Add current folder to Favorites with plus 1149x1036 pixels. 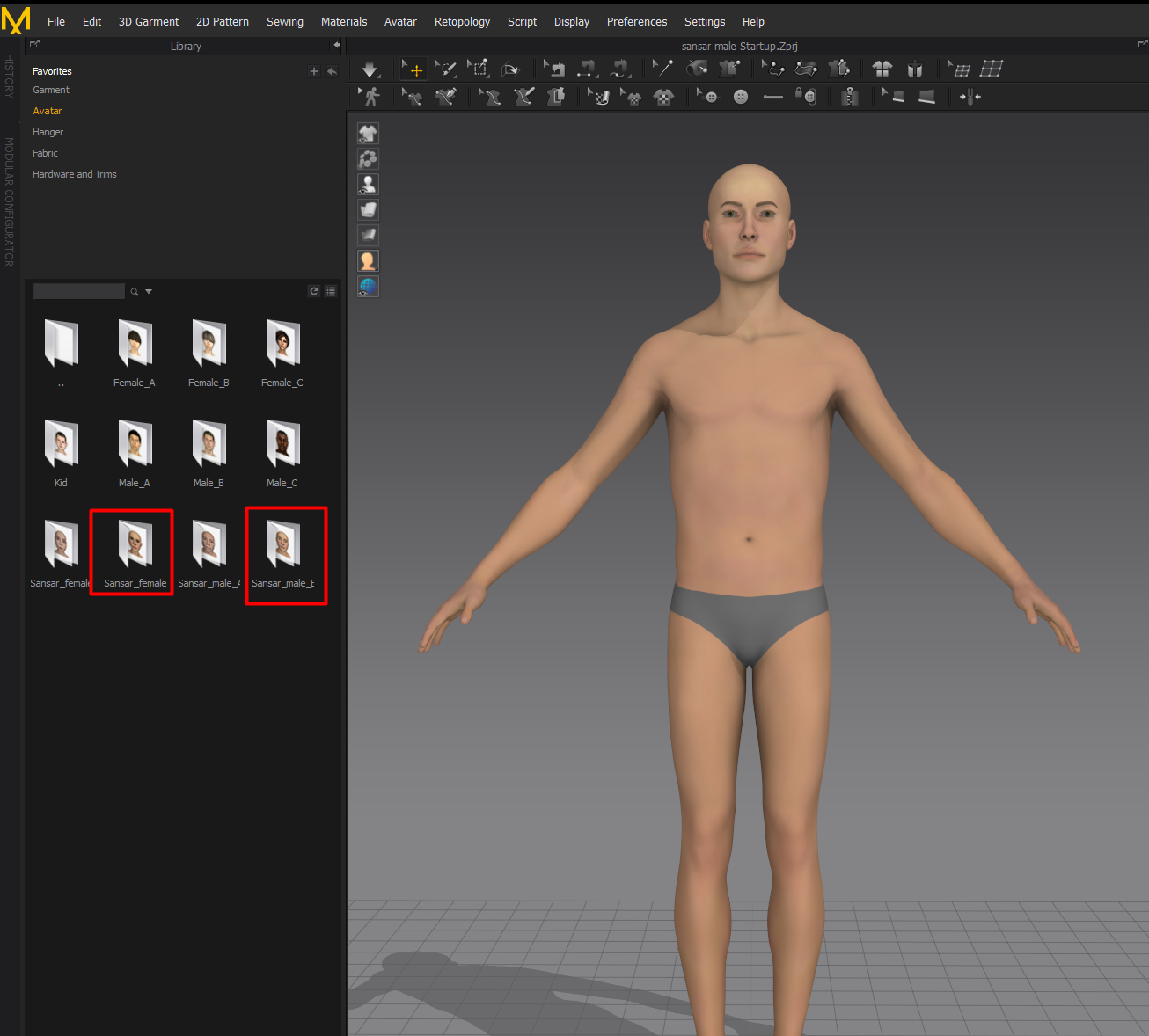(x=314, y=71)
